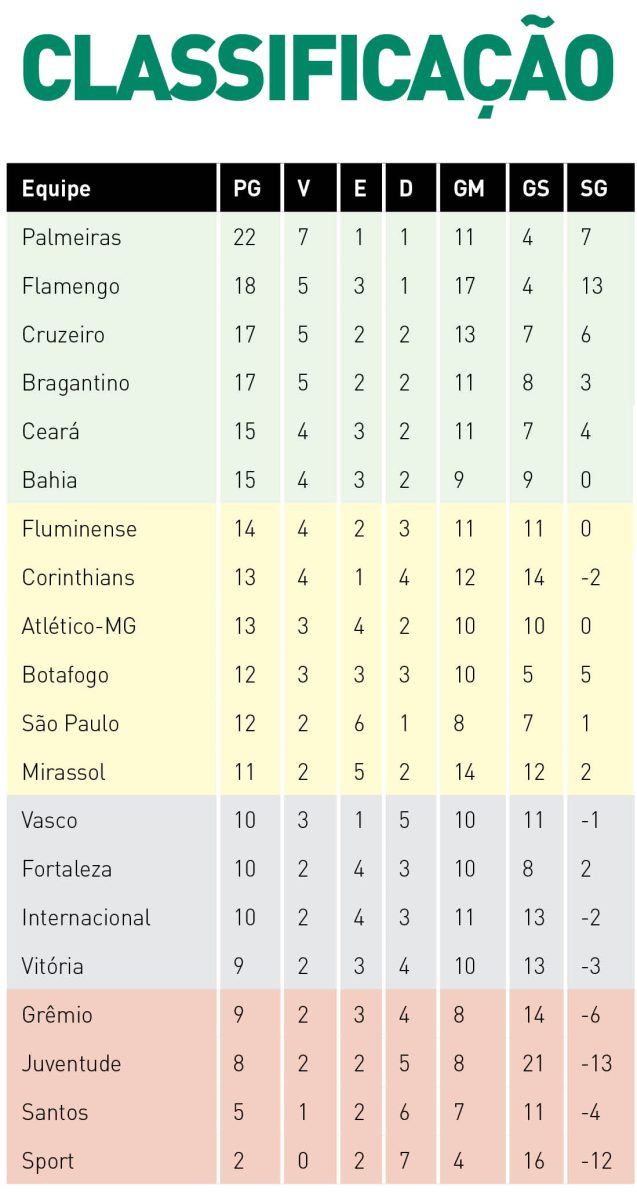Click the Grêmio team name
Image resolution: width=637 pixels, height=1200 pixels.
click(57, 1015)
